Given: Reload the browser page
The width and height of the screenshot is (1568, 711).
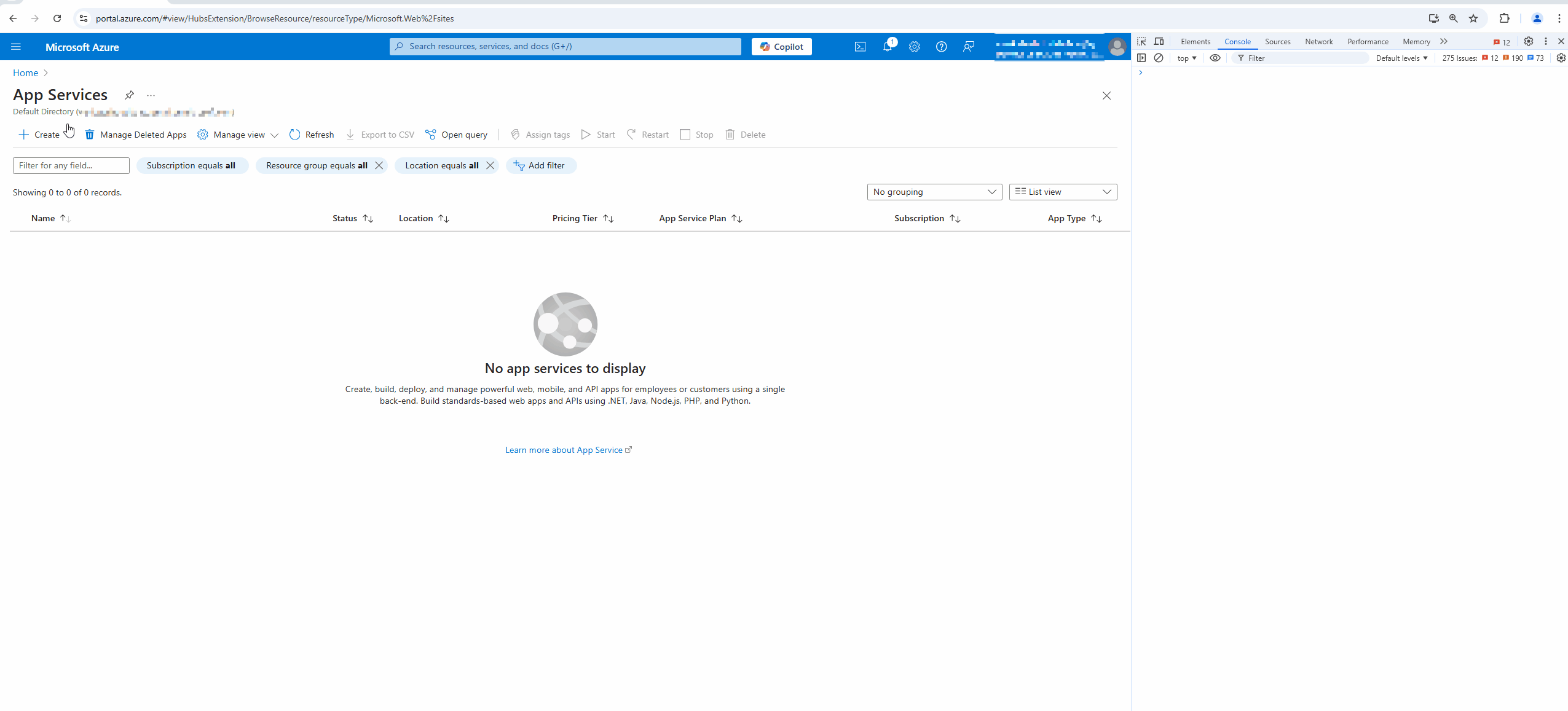Looking at the screenshot, I should (57, 18).
